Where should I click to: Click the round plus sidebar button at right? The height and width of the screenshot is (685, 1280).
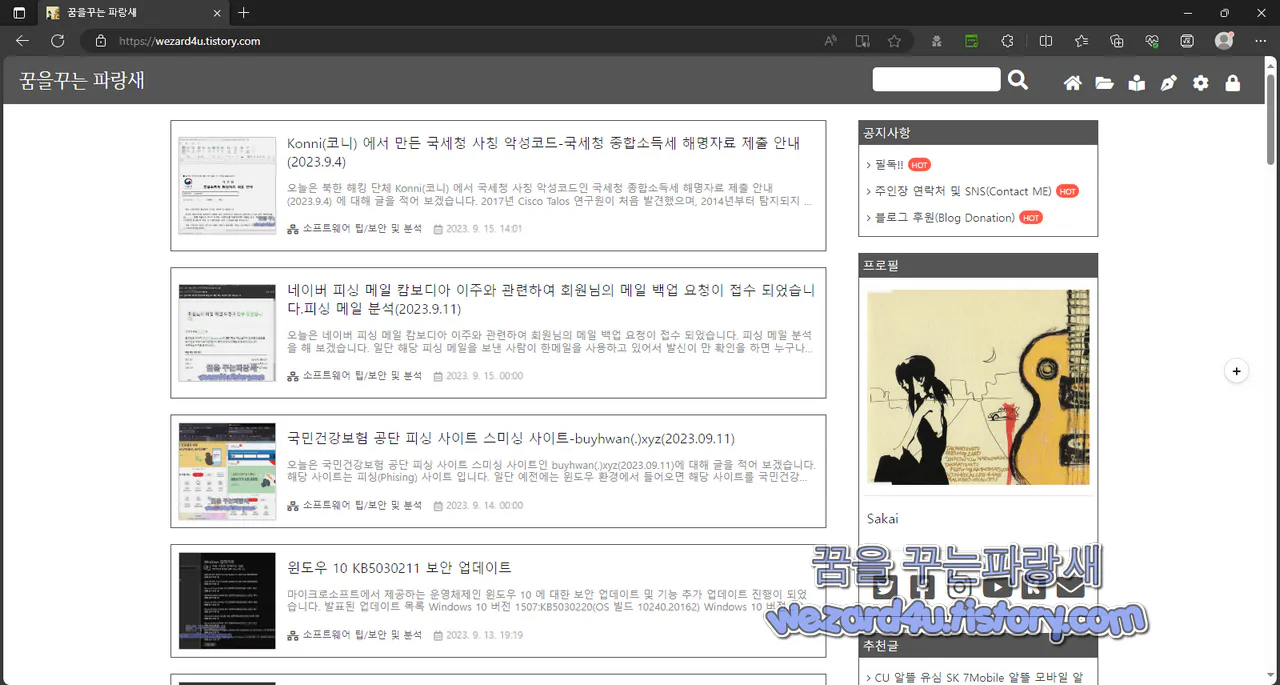coord(1236,371)
